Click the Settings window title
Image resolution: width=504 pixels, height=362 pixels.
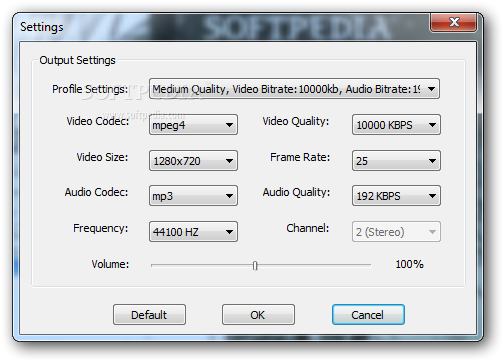(x=42, y=27)
